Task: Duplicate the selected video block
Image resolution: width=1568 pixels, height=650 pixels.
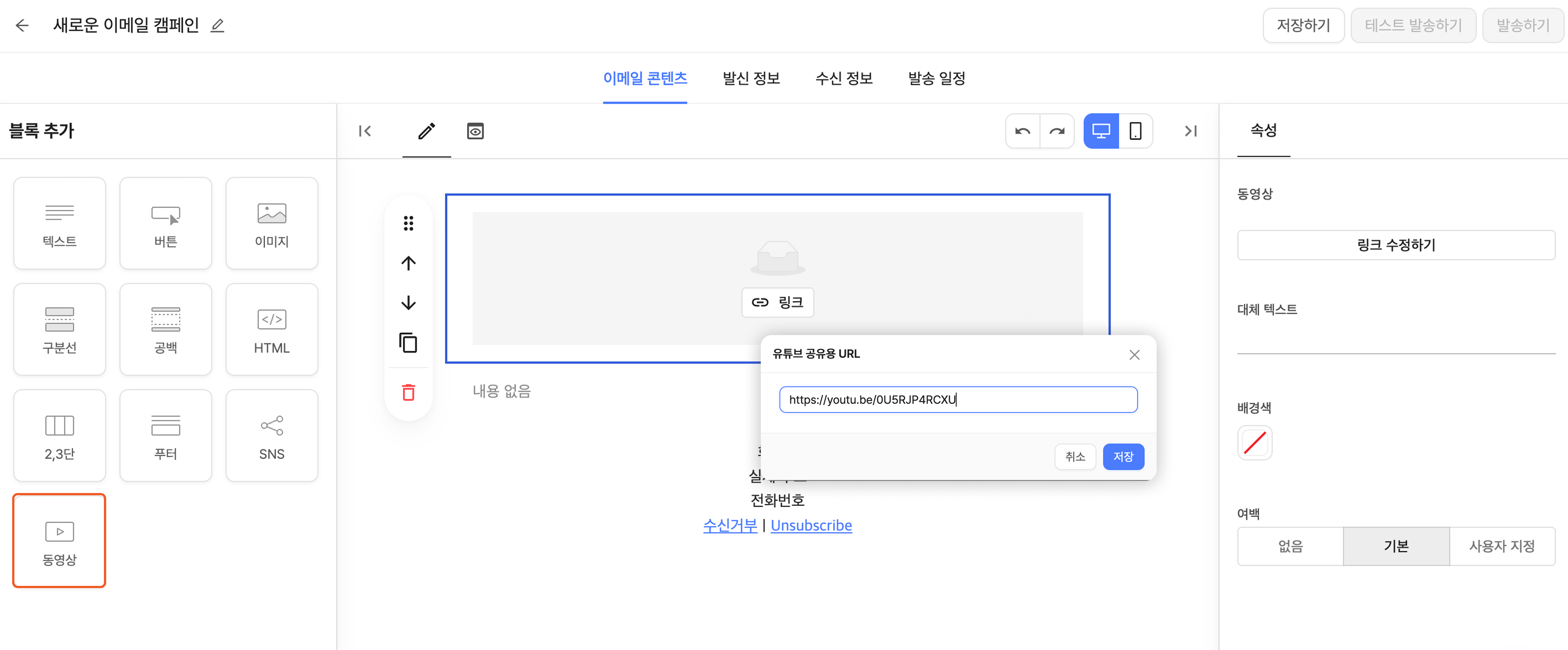Action: point(408,343)
